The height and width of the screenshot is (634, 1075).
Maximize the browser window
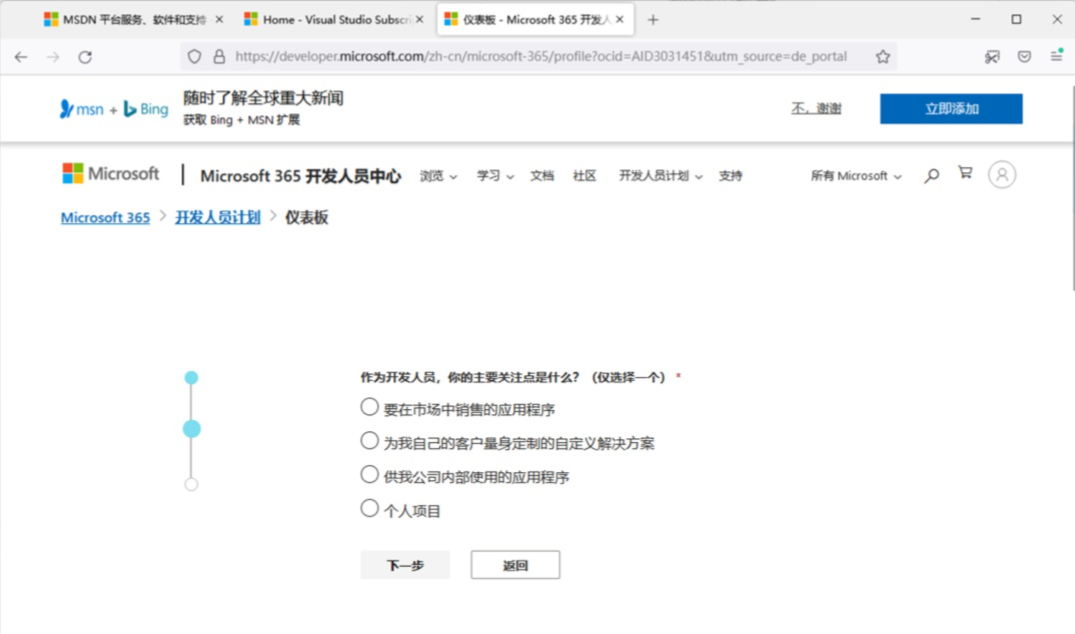coord(1016,19)
